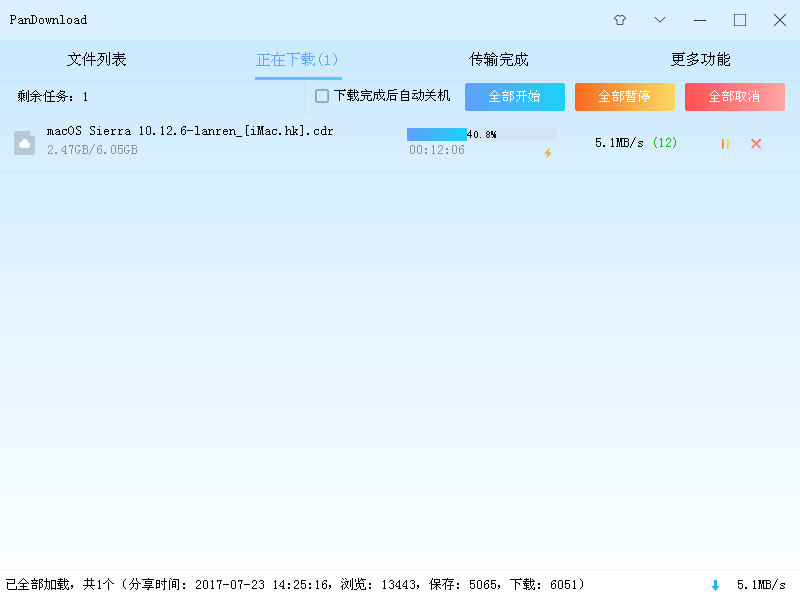This screenshot has width=800, height=600.
Task: Click the download progress bar at 40.8%
Action: pyautogui.click(x=482, y=134)
